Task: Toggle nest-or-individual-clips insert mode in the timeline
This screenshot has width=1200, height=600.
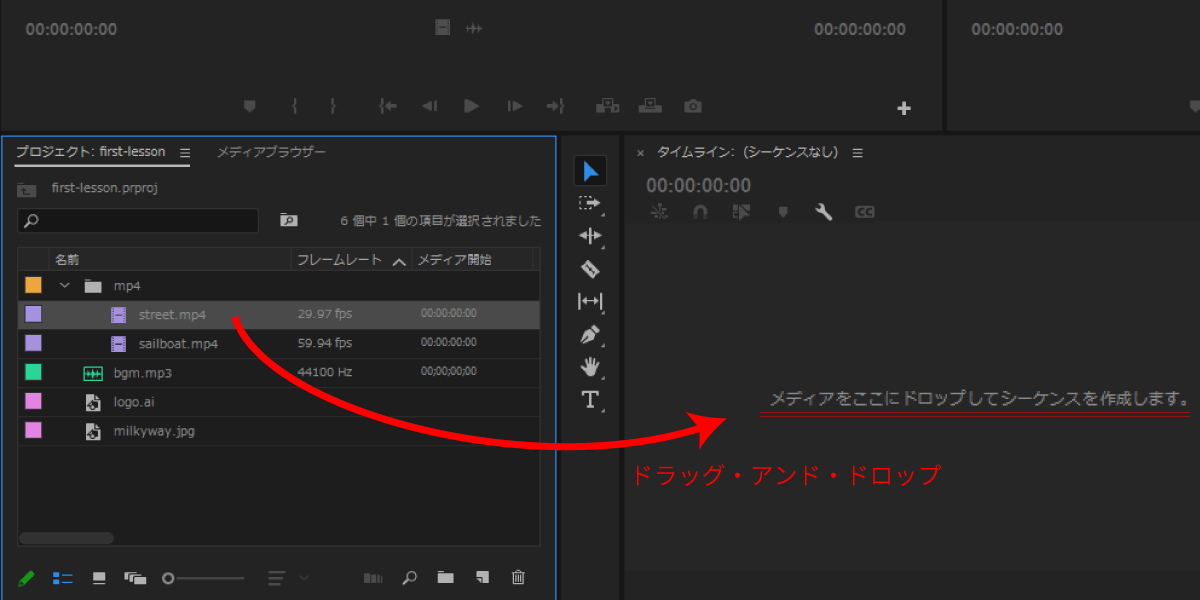Action: click(x=658, y=212)
